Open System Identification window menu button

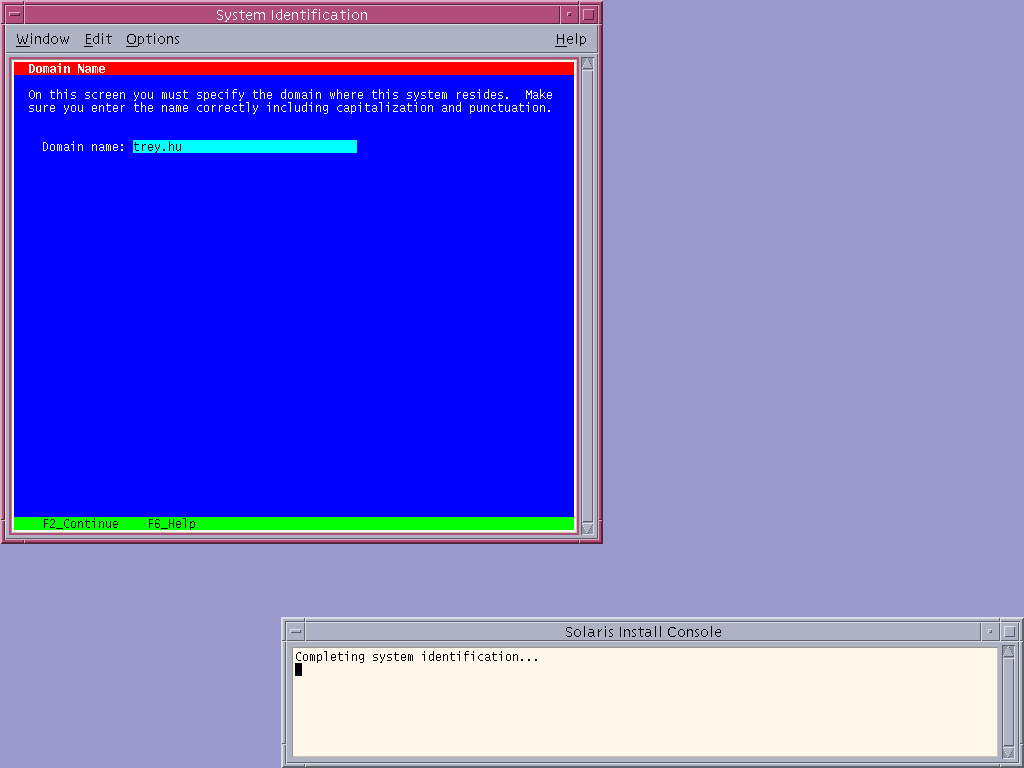14,14
